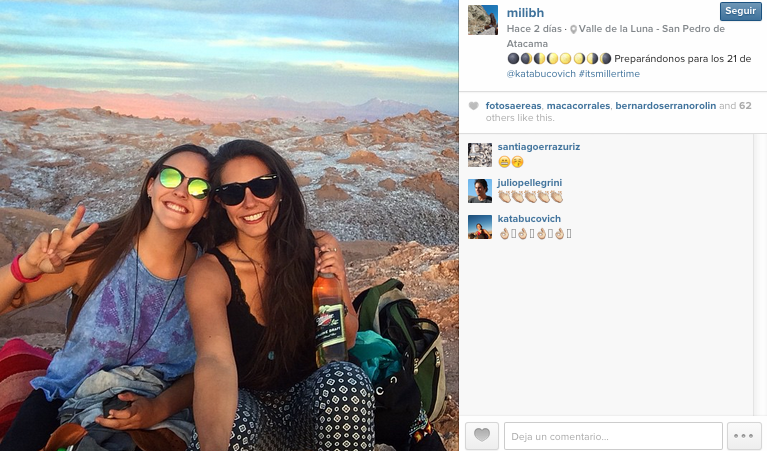Open bernardoserranorolin liker profile
767x451 pixels.
click(665, 106)
